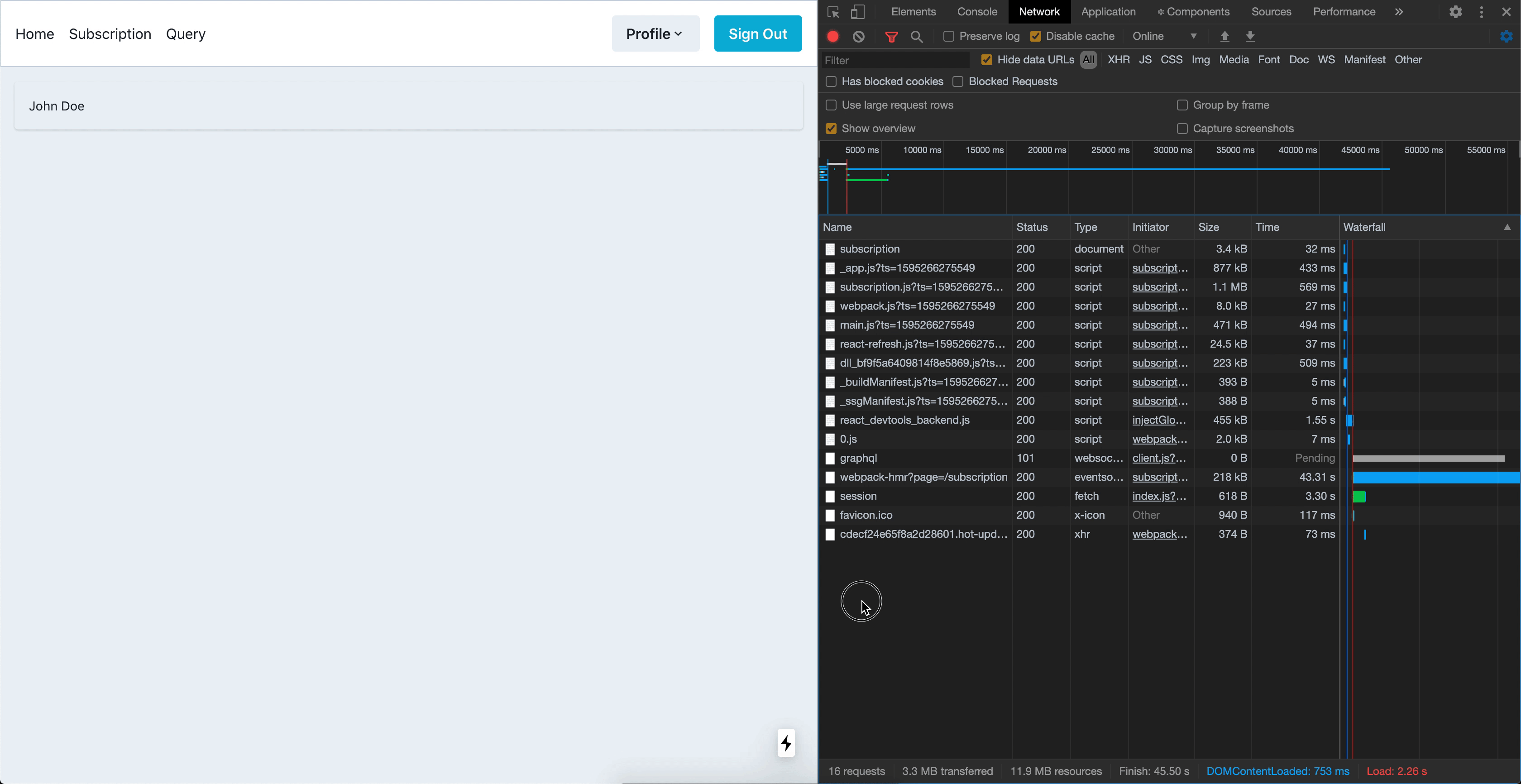Toggle the device toolbar icon
1521x784 pixels.
click(857, 12)
